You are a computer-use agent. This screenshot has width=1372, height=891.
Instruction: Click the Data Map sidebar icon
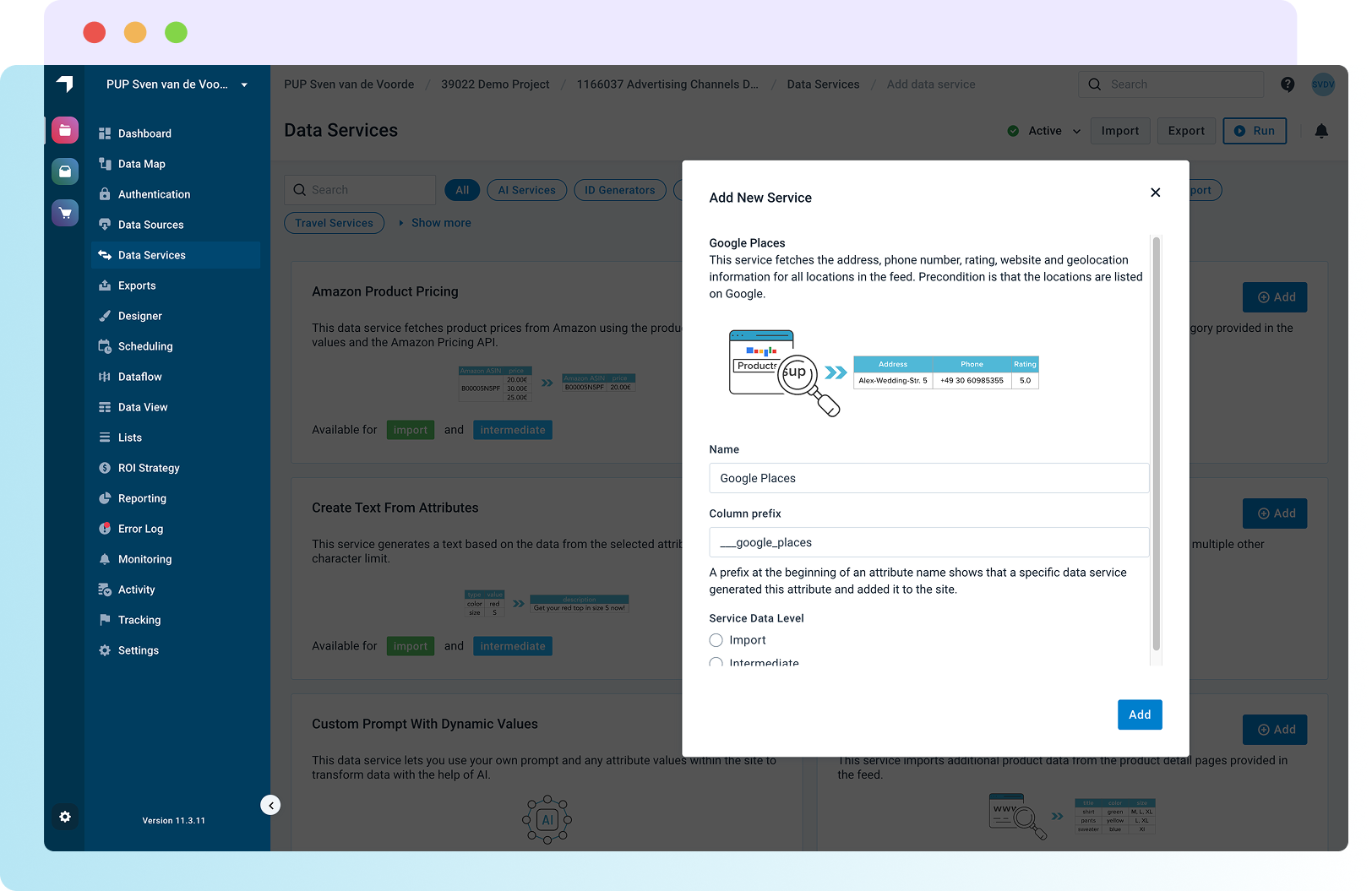click(x=105, y=164)
